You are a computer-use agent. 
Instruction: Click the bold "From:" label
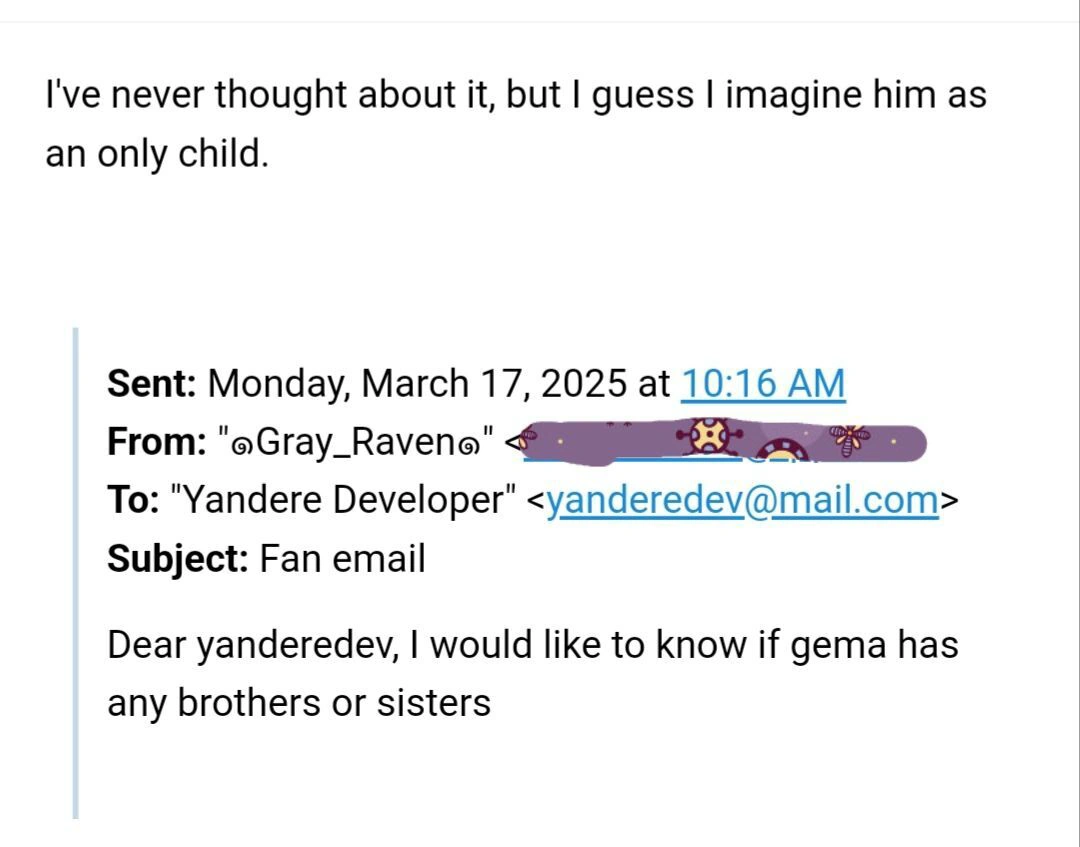click(x=157, y=442)
